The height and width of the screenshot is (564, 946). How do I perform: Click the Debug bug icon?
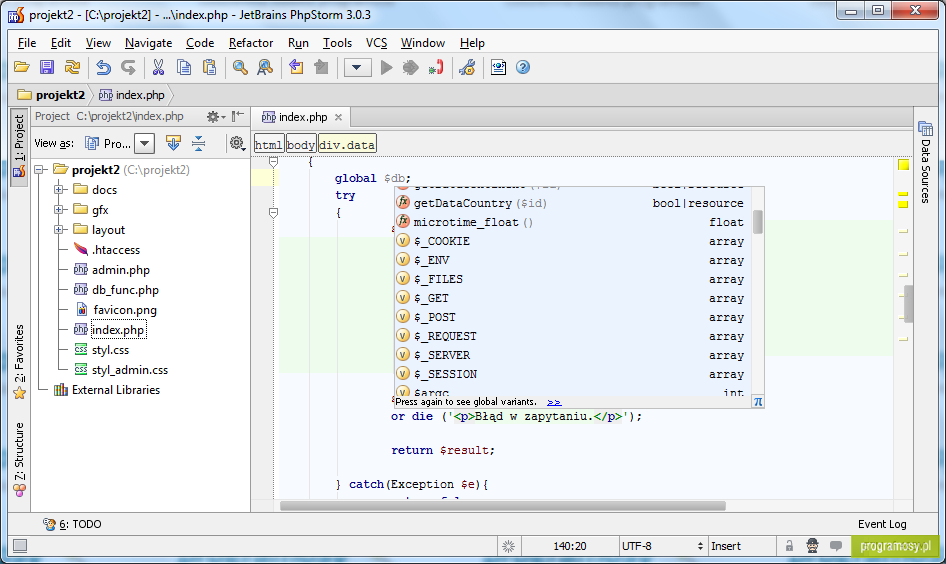coord(410,67)
